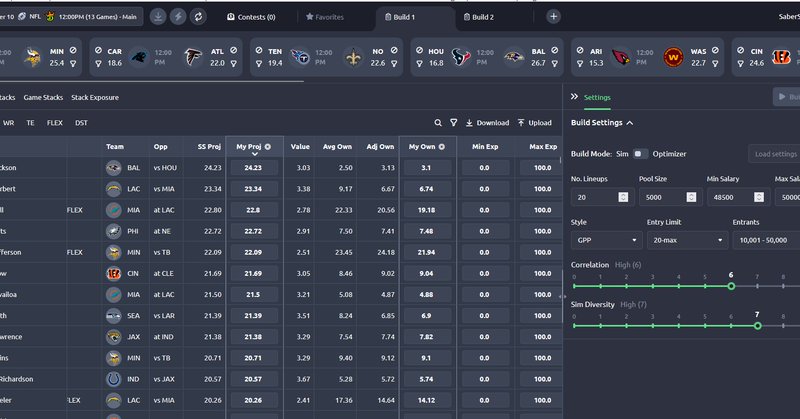
Task: Click the download slate icon button
Action: (158, 17)
